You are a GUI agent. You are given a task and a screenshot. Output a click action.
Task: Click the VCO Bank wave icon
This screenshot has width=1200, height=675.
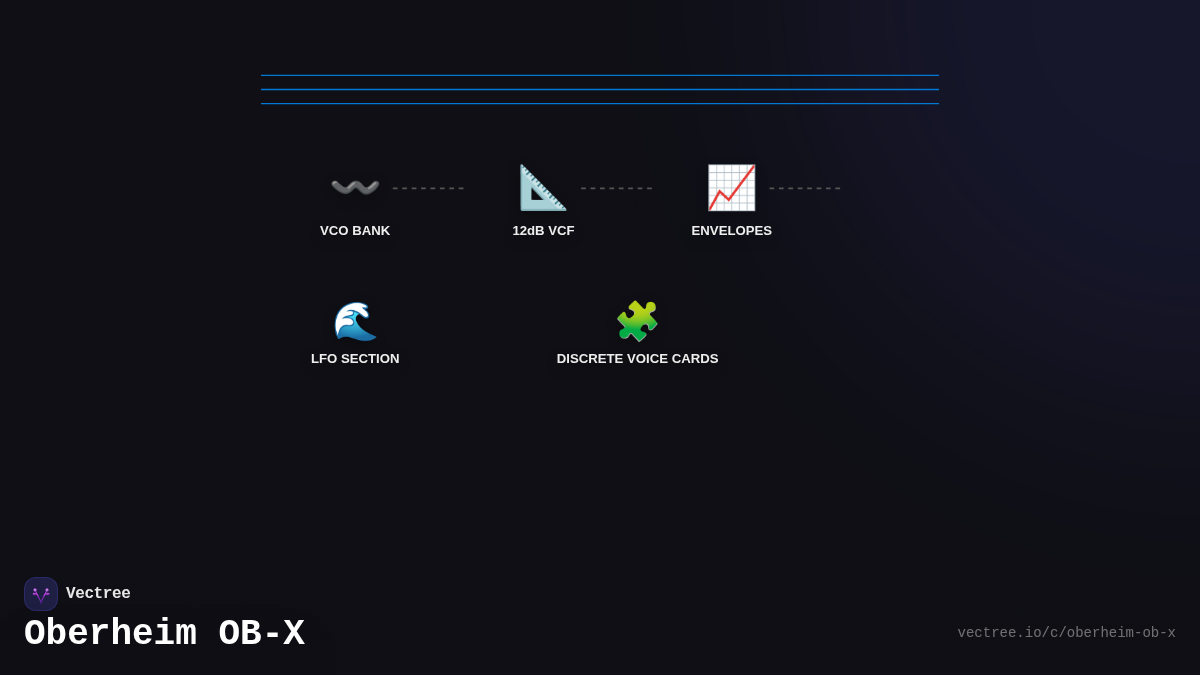pos(355,187)
